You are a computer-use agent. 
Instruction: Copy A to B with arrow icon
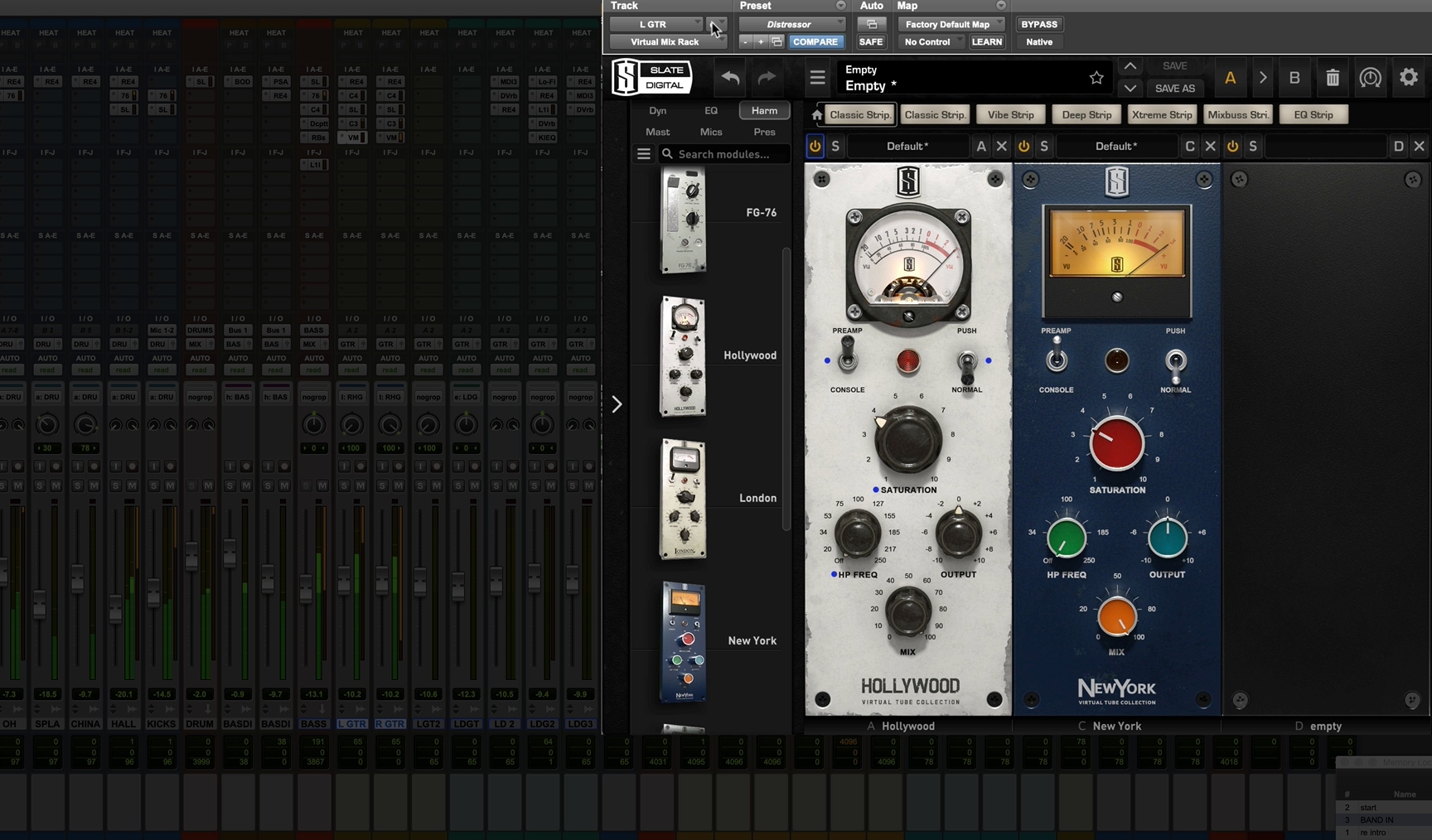tap(1262, 78)
